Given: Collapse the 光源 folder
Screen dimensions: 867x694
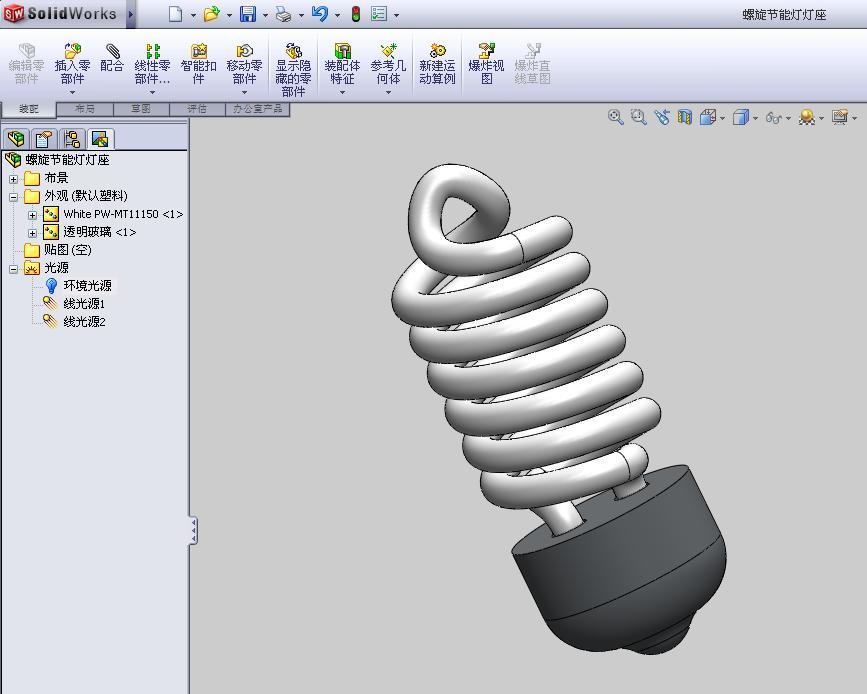Looking at the screenshot, I should 14,269.
